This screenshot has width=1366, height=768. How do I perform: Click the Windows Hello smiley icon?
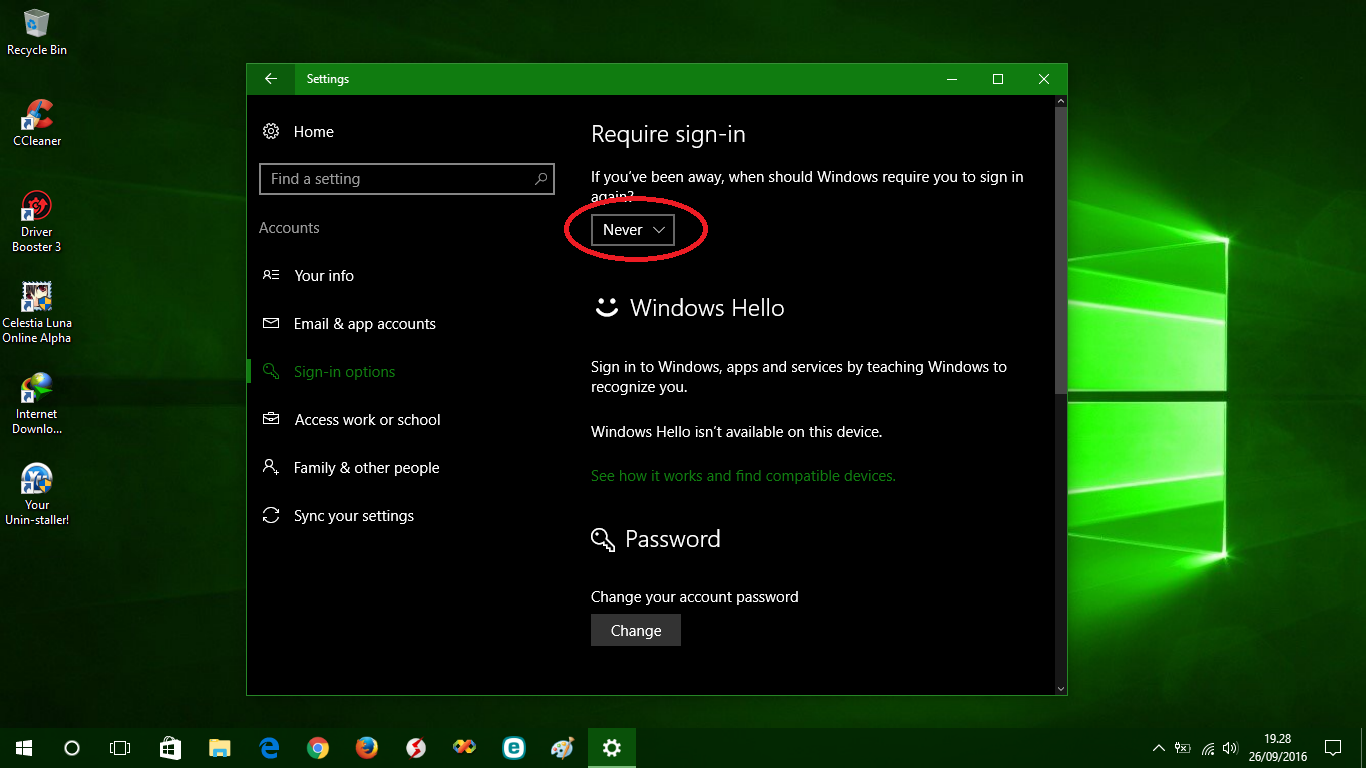(605, 307)
